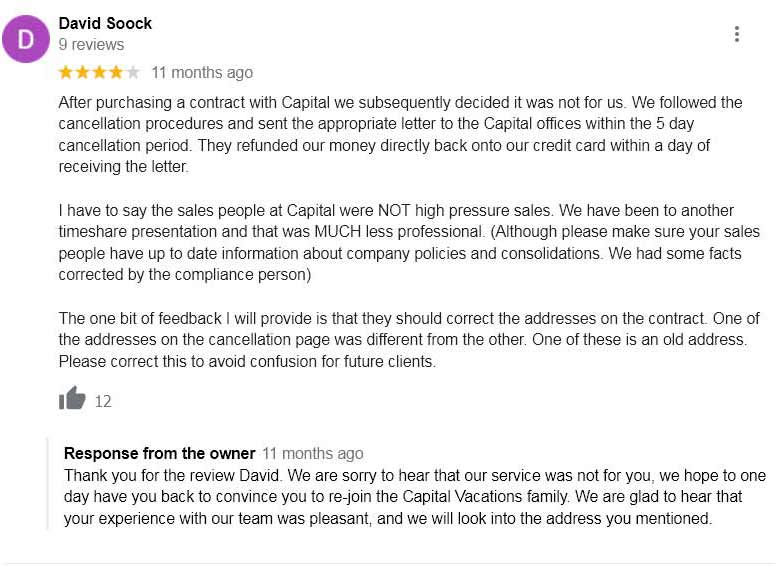Click the second gold rating star
The width and height of the screenshot is (776, 567).
83,72
